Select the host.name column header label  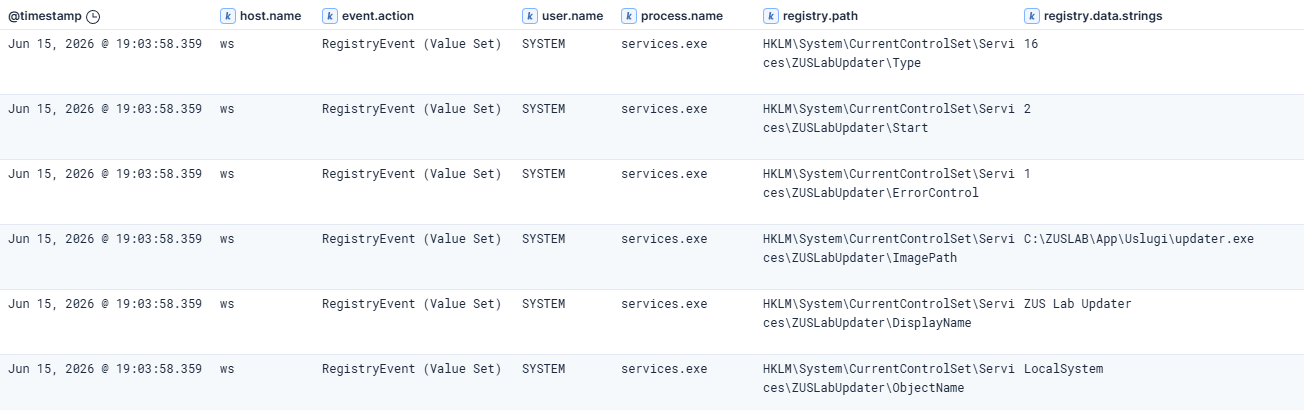pyautogui.click(x=270, y=16)
